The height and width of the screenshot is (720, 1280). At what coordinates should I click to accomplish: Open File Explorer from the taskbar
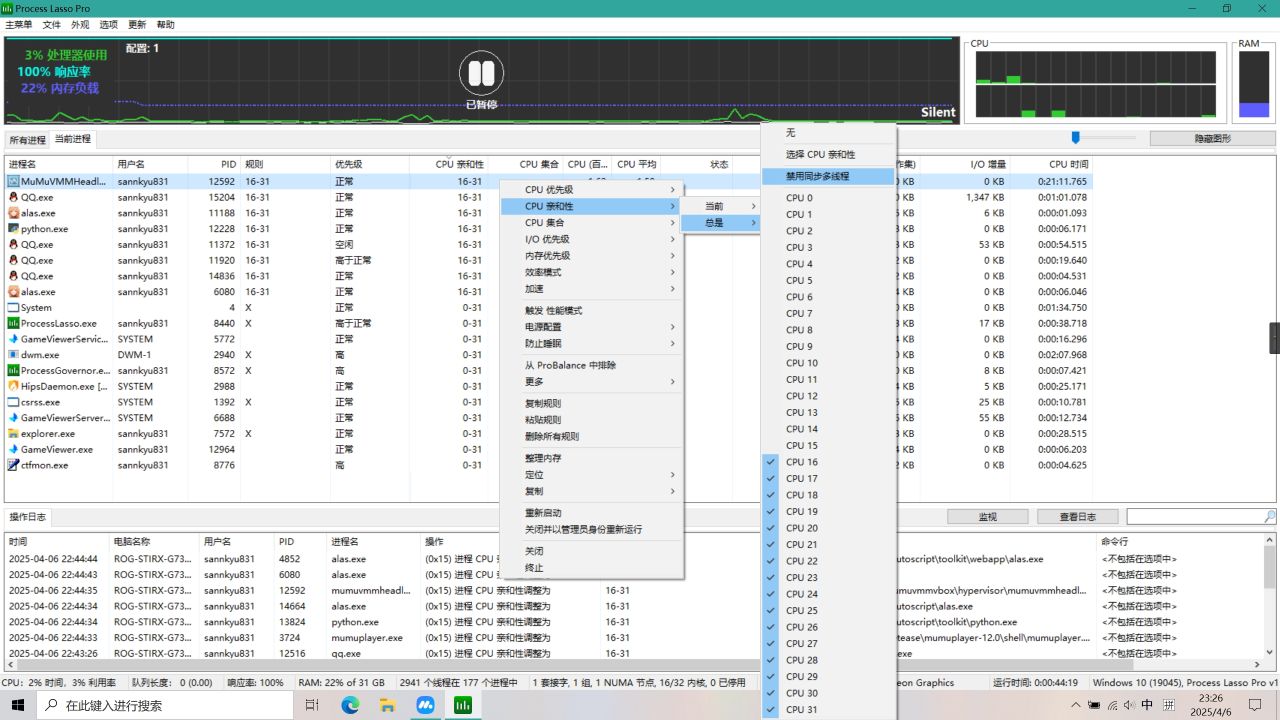(x=388, y=705)
